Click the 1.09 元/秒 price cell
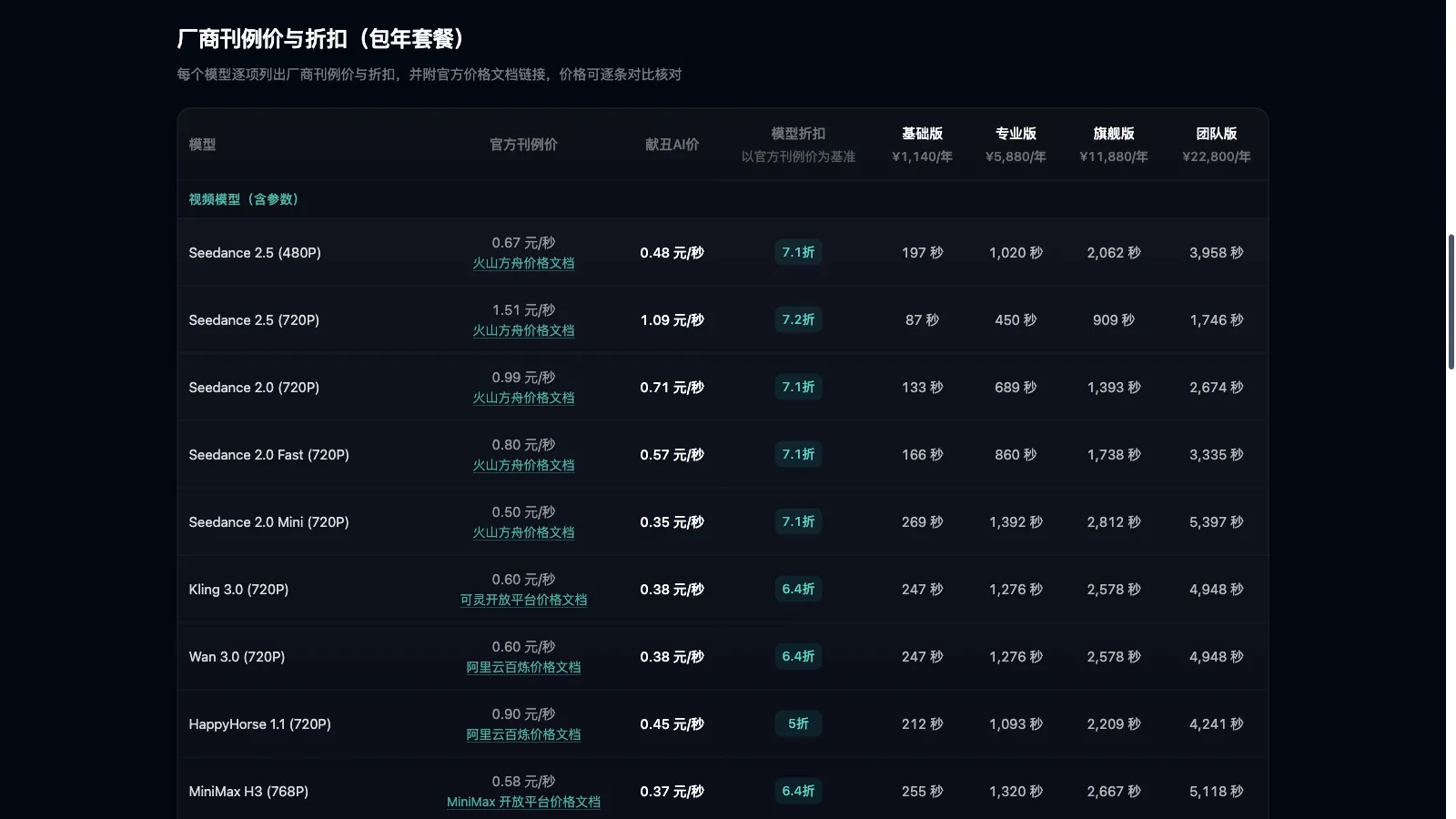 [672, 319]
